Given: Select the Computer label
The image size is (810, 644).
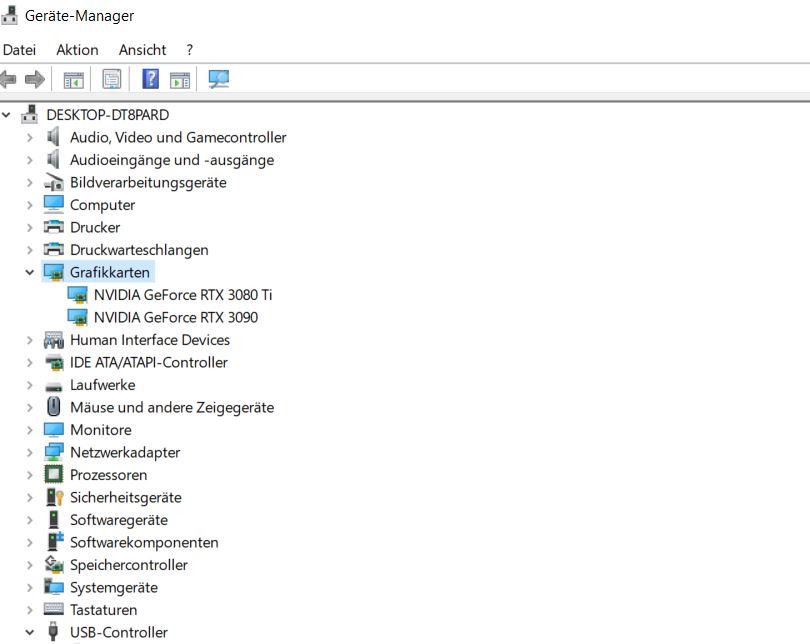Looking at the screenshot, I should pyautogui.click(x=102, y=205).
